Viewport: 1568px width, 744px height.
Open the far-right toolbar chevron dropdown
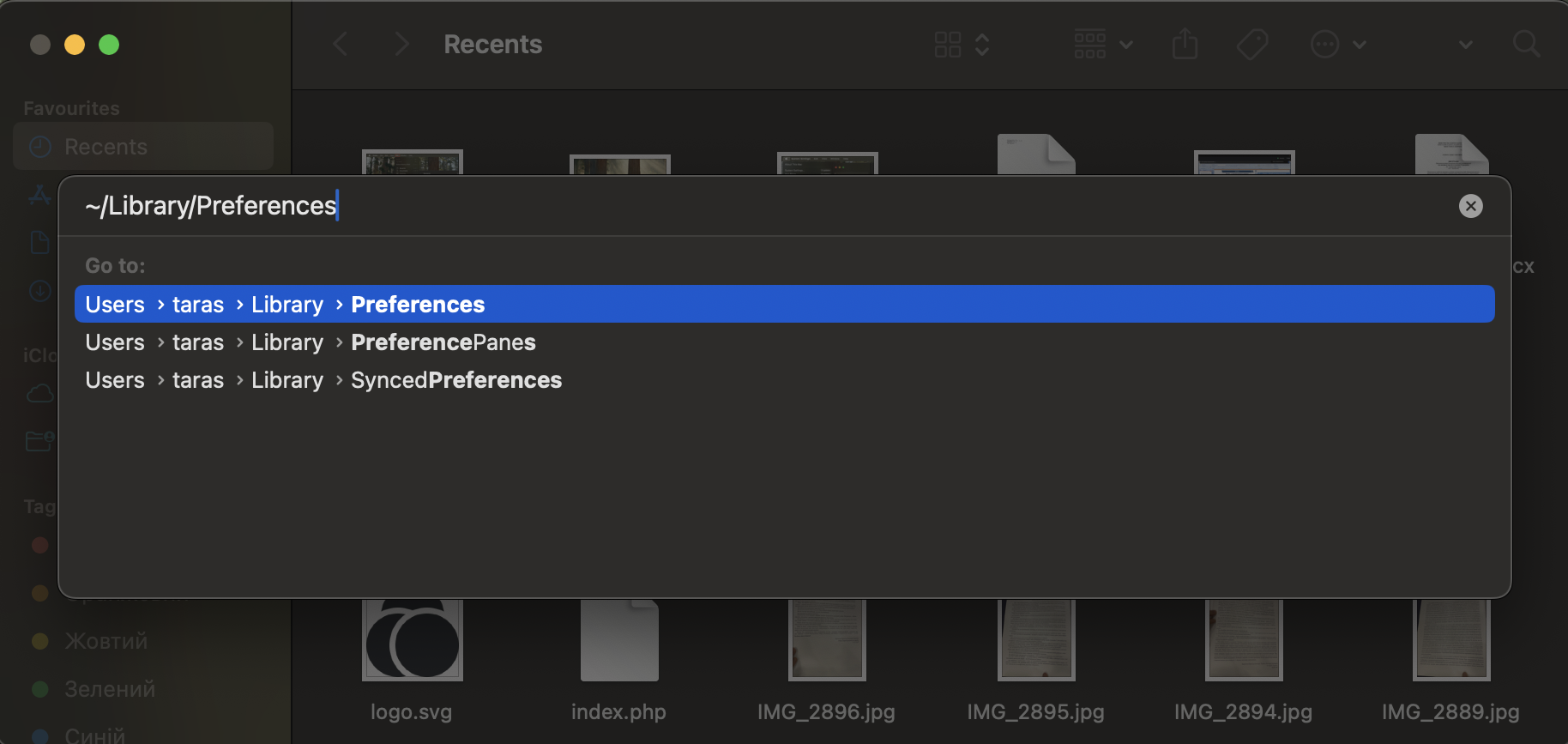(1465, 45)
